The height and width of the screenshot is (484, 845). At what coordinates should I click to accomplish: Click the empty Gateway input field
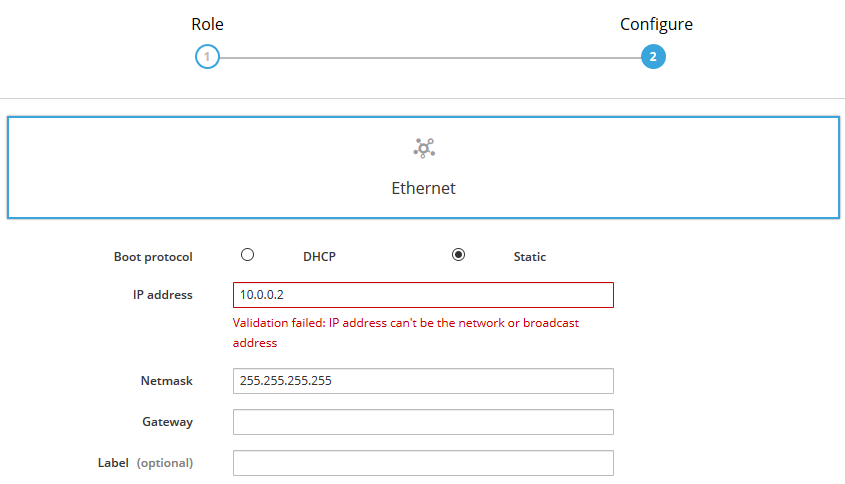[422, 422]
